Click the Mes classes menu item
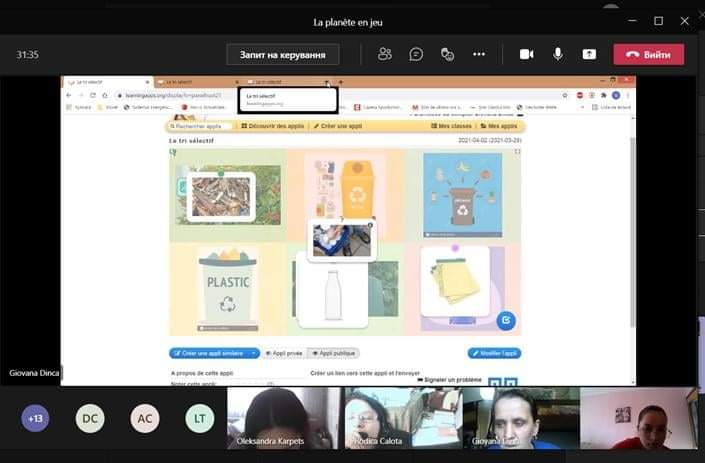The width and height of the screenshot is (705, 463). (x=451, y=126)
